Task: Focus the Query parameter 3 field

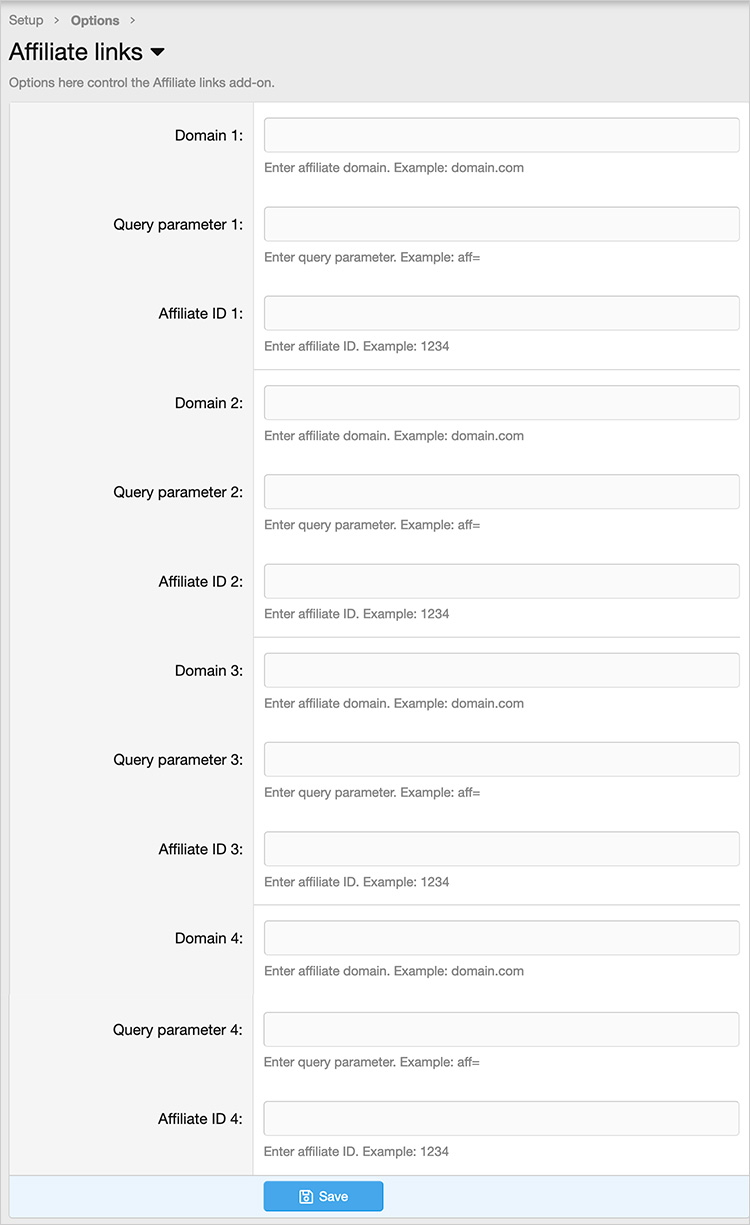Action: coord(501,760)
